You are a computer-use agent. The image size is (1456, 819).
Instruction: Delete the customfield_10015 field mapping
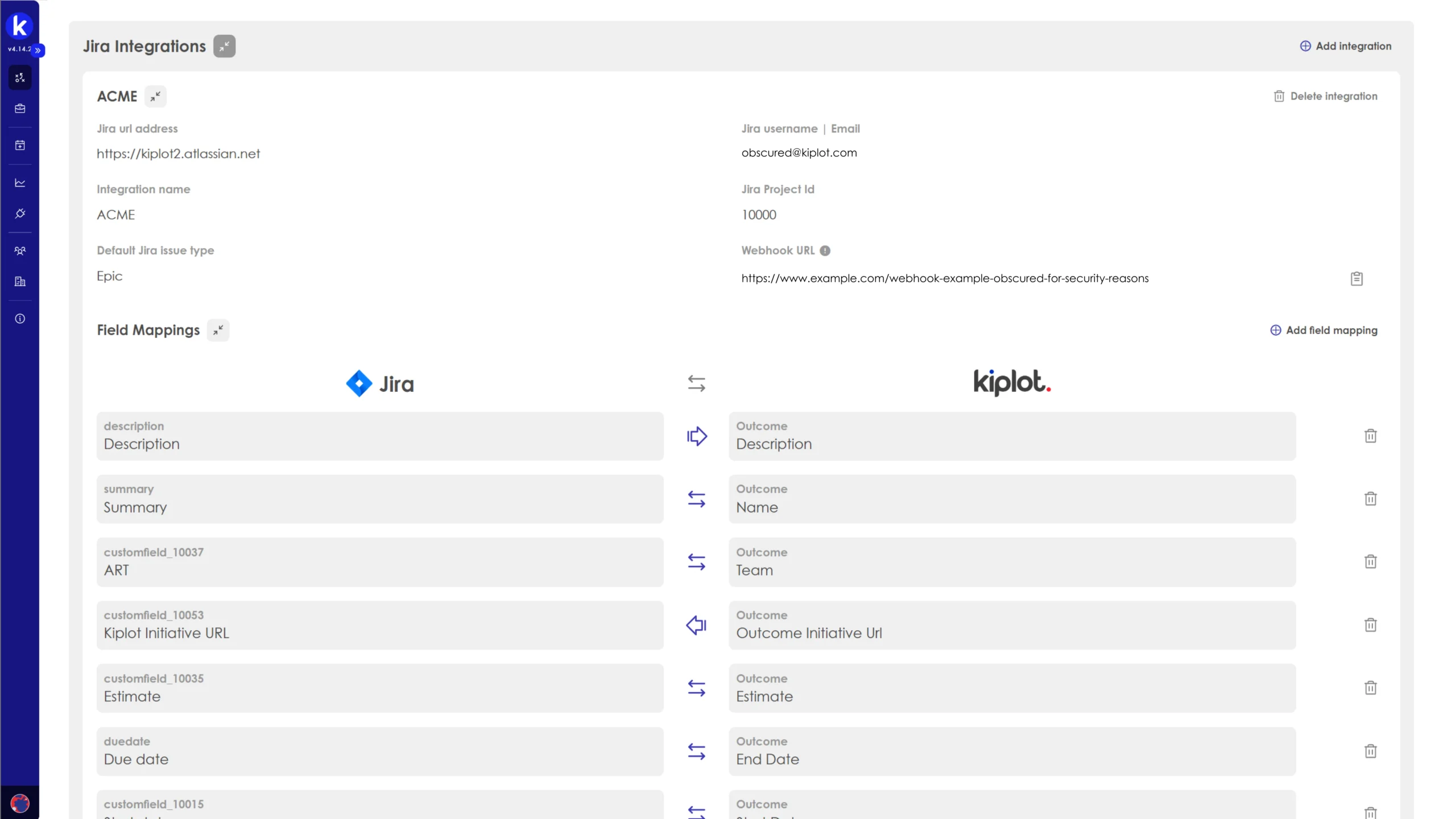[1371, 813]
